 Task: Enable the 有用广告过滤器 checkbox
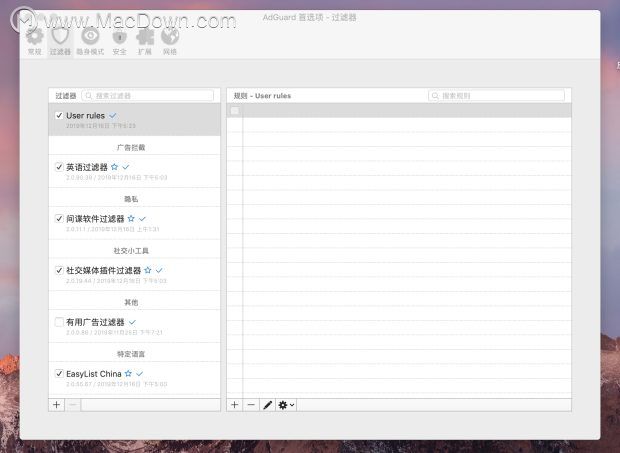[x=59, y=322]
